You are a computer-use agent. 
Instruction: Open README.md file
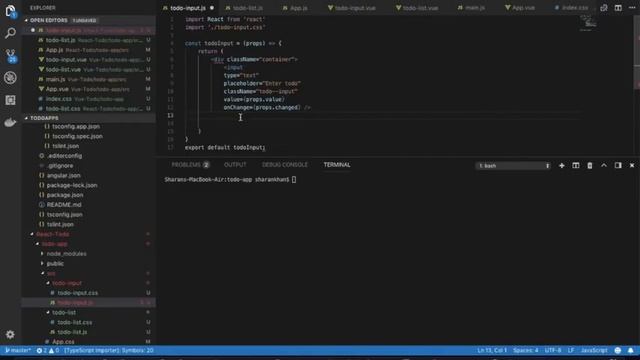tap(64, 204)
